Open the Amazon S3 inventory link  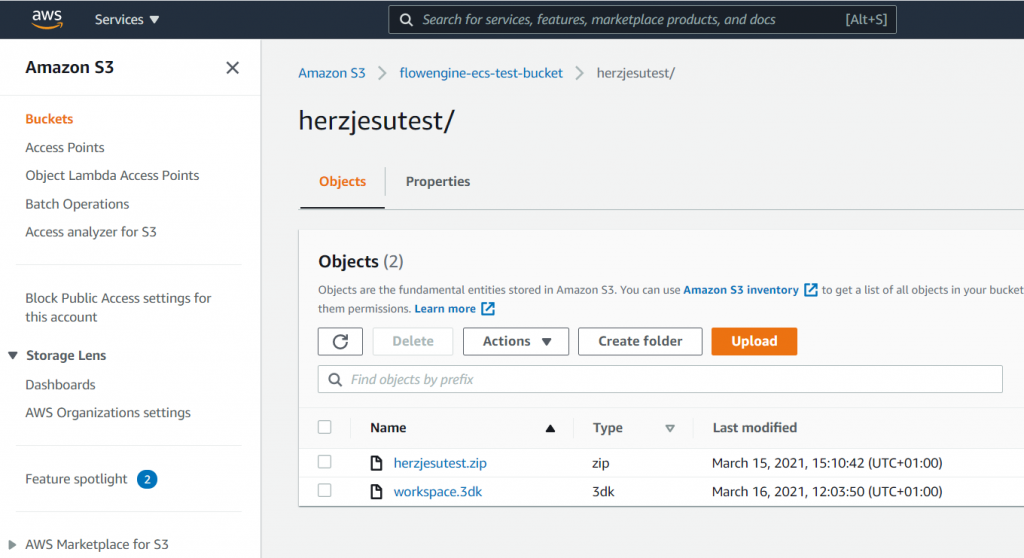tap(741, 290)
